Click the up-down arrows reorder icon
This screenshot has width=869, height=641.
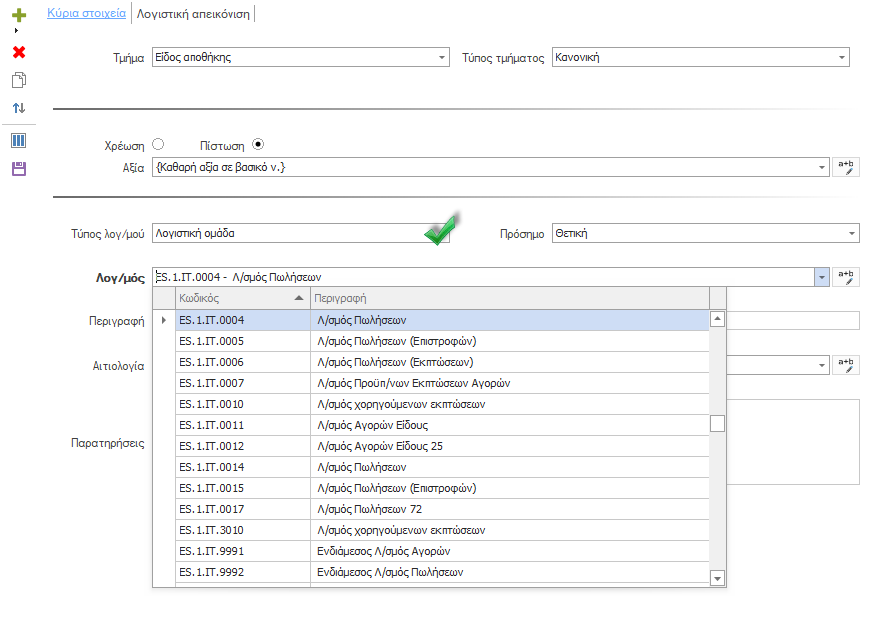point(19,108)
